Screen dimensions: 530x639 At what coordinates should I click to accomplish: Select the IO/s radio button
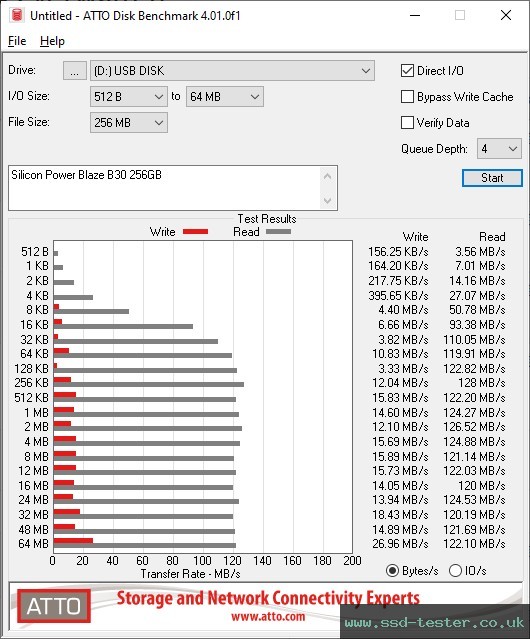click(455, 571)
